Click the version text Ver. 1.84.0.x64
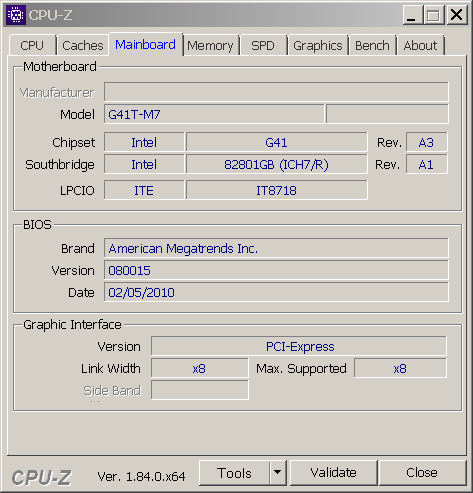Viewport: 473px width, 493px height. (141, 477)
